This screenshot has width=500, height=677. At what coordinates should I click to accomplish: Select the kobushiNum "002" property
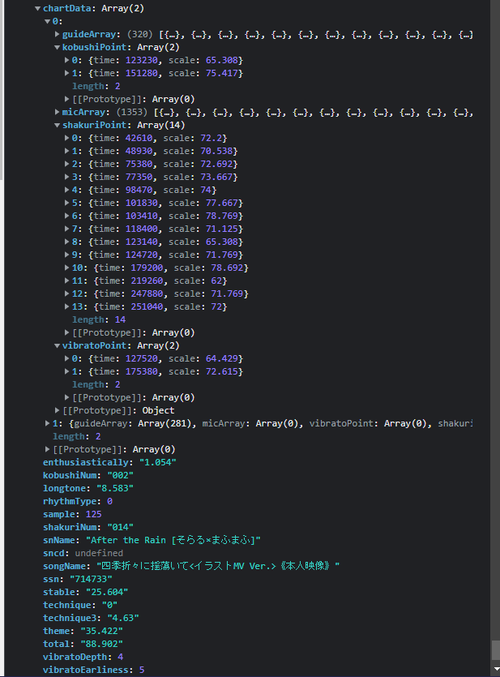coord(88,475)
